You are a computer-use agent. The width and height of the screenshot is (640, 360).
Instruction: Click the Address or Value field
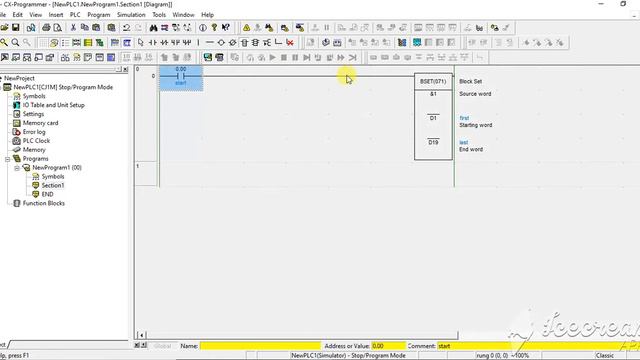(389, 346)
